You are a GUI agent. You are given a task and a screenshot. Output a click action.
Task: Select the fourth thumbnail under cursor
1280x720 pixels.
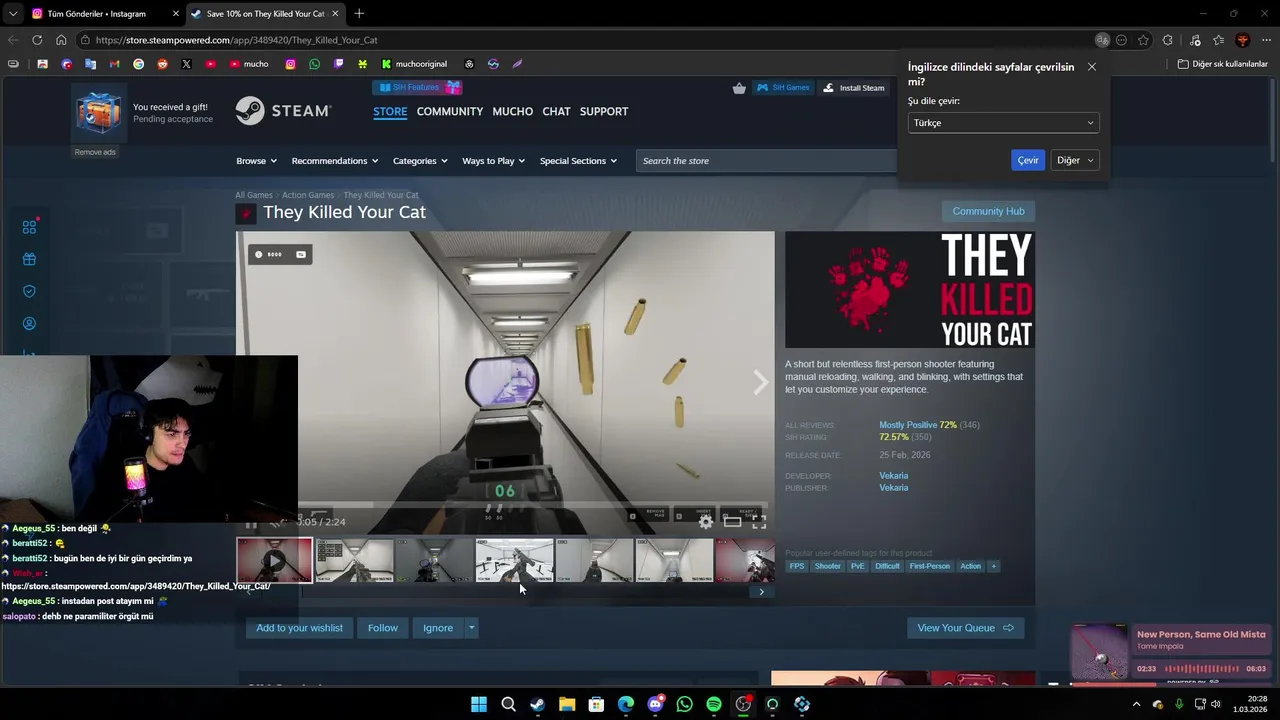pos(515,560)
